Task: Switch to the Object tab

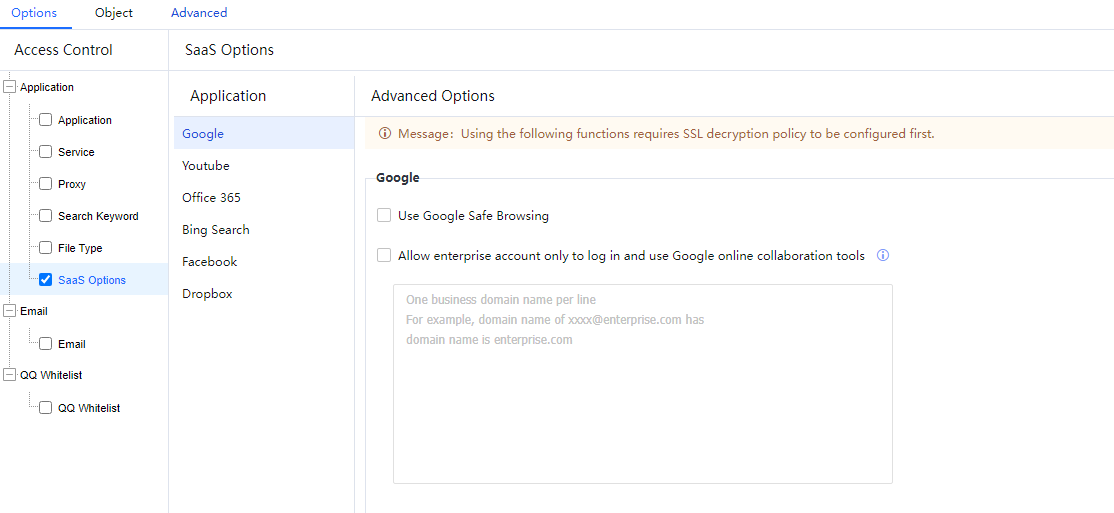Action: coord(114,13)
